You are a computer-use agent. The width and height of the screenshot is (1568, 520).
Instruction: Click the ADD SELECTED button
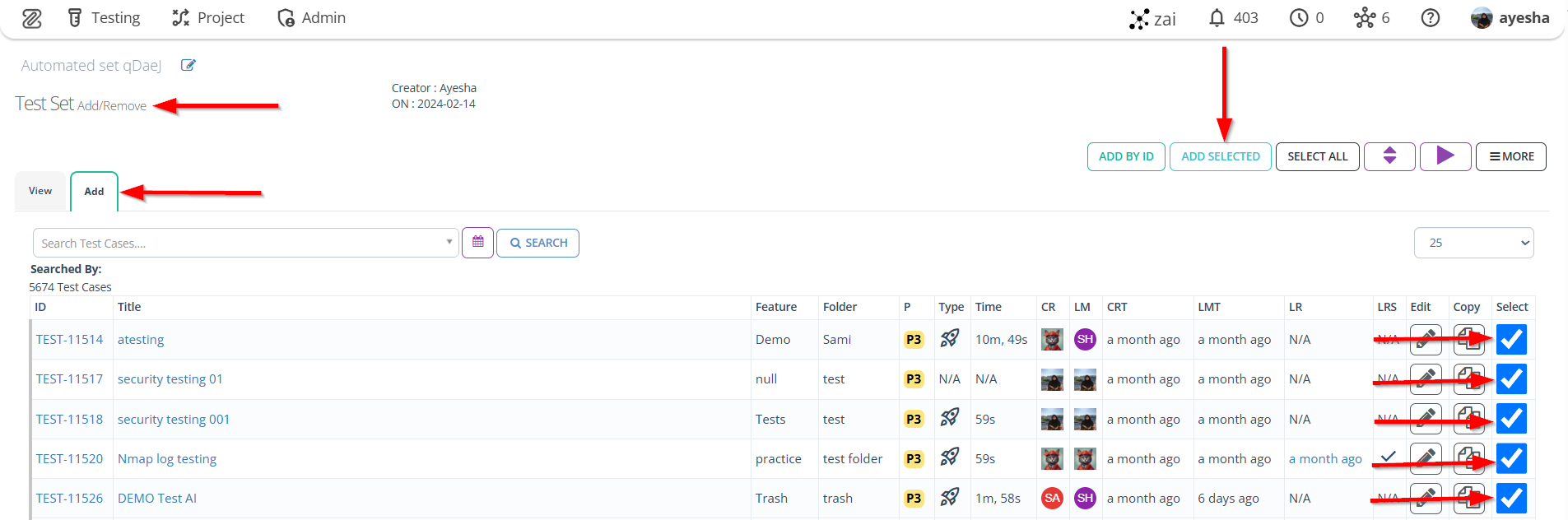coord(1221,156)
